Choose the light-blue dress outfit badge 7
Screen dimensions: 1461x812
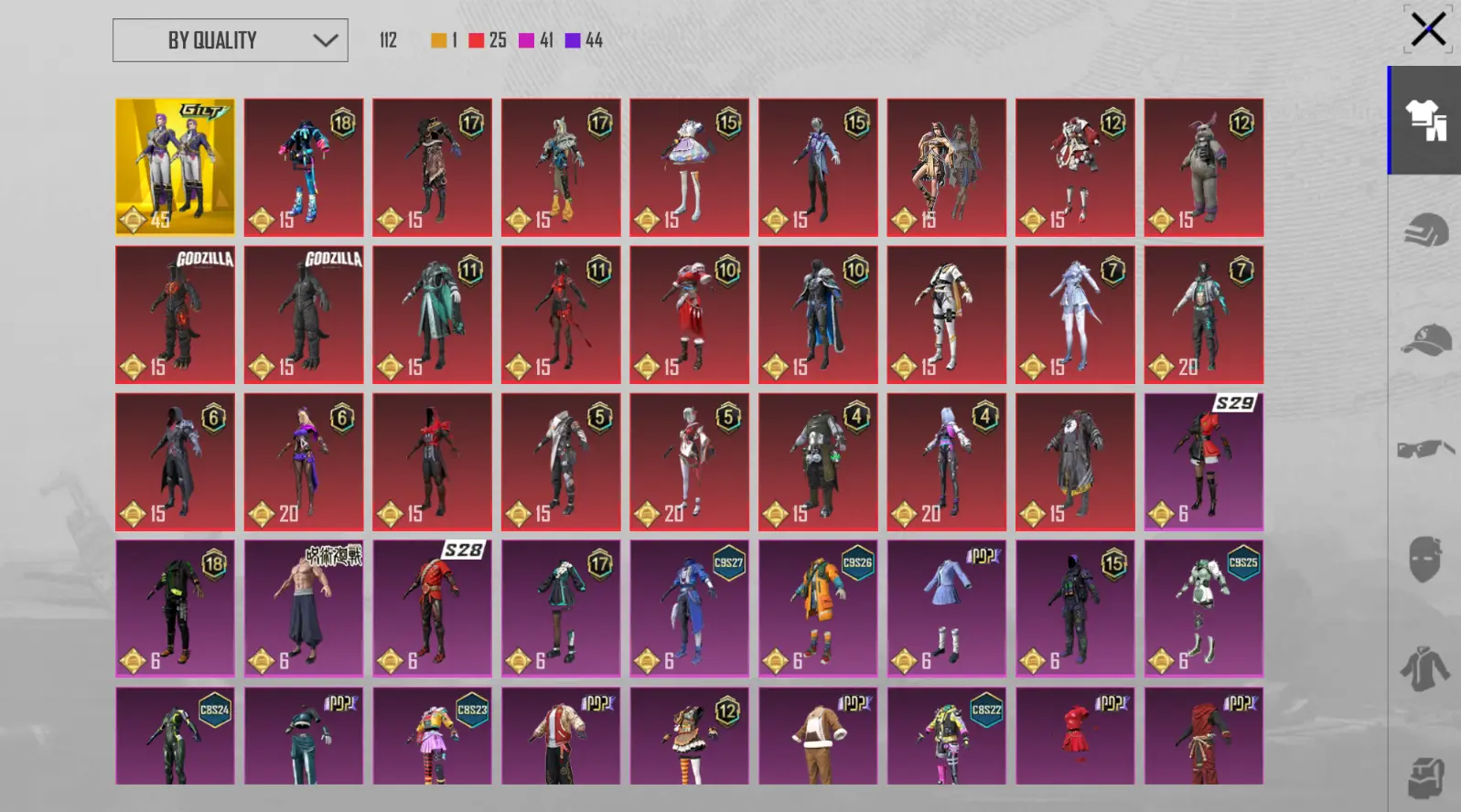pyautogui.click(x=1076, y=315)
